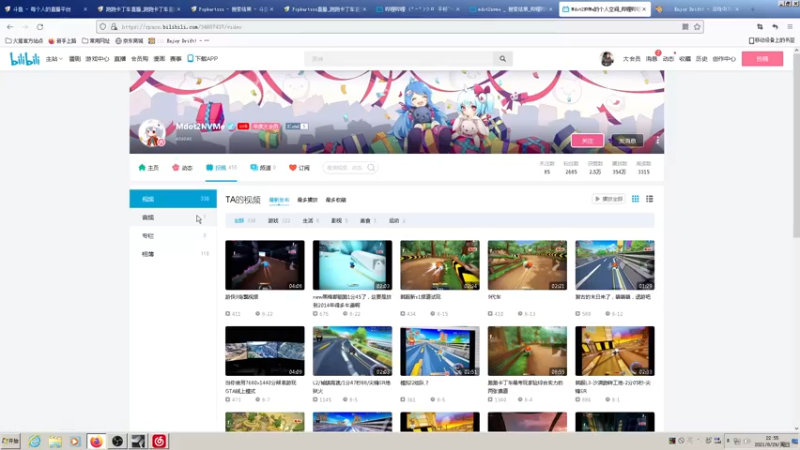Viewport: 800px width, 450px height.
Task: Filter videos by 影视 category
Action: 339,220
